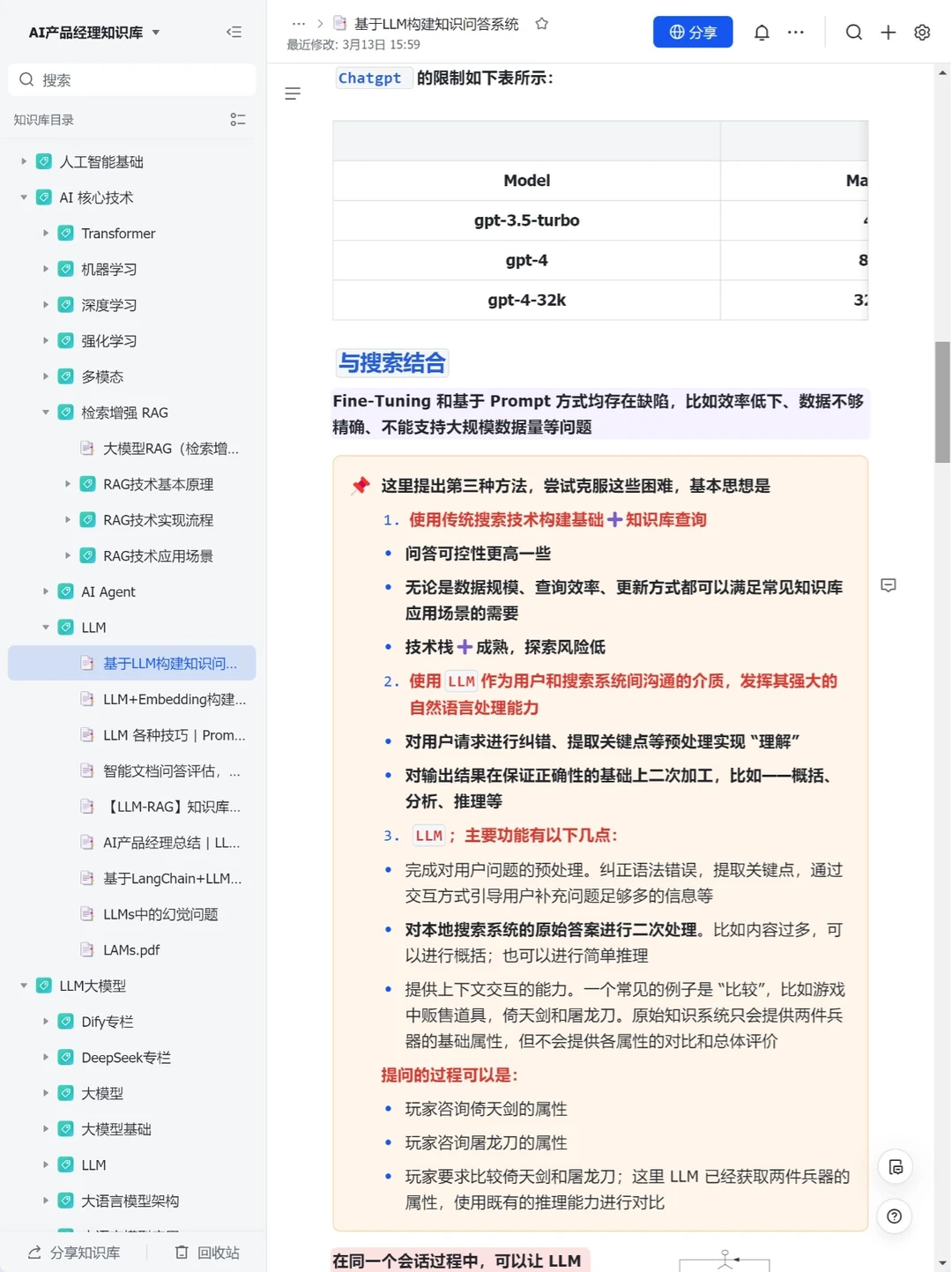Collapse the sidebar panel

(x=234, y=32)
